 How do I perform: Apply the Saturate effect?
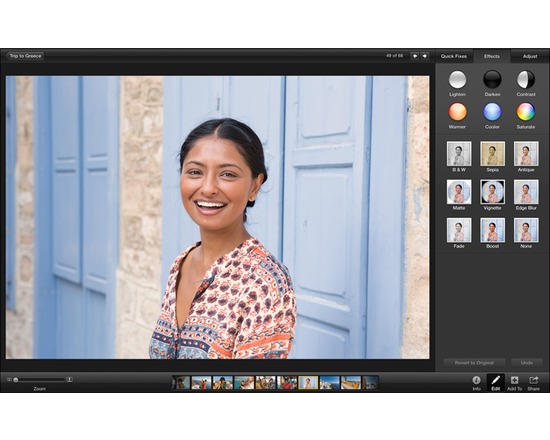[x=526, y=112]
